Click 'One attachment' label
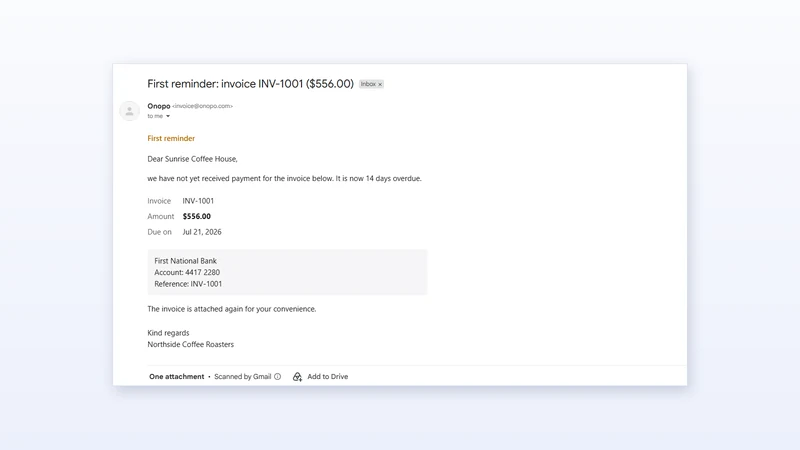 pos(177,377)
